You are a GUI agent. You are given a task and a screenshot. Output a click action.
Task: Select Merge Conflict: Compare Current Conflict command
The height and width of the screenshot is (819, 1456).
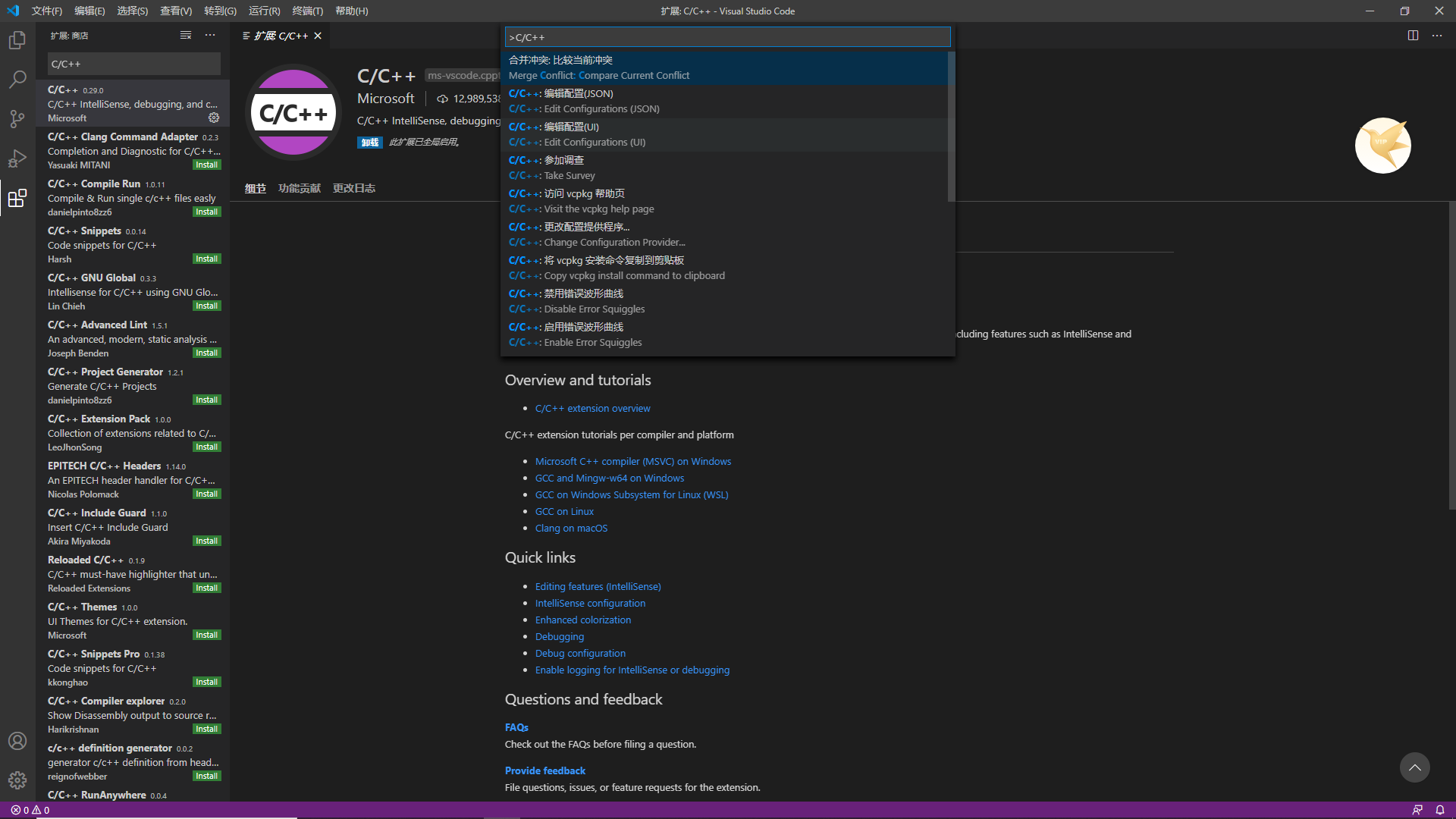click(724, 67)
